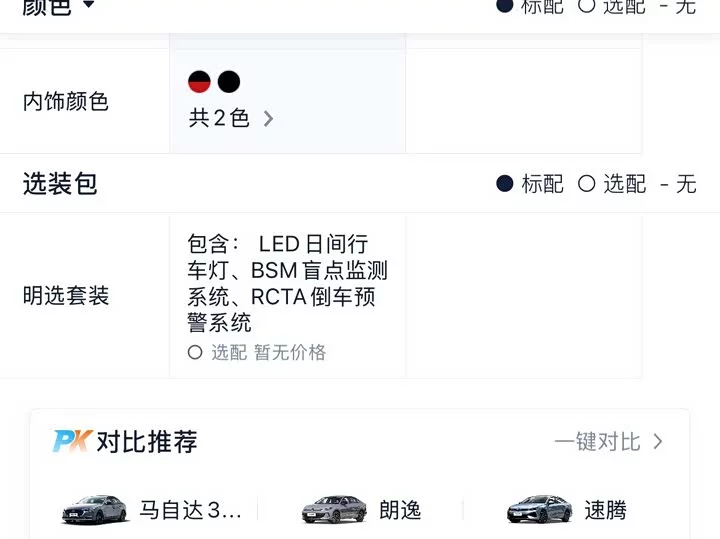Tap the 马自达3 car thumbnail
The height and width of the screenshot is (539, 720).
tap(95, 509)
